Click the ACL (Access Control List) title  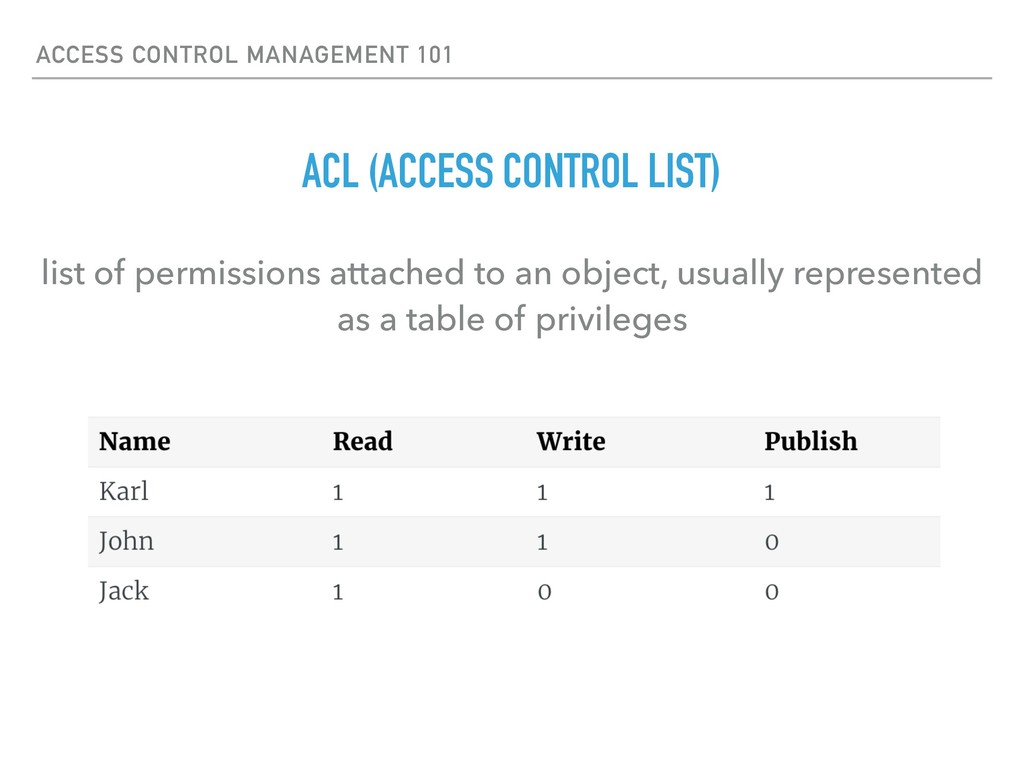pos(511,172)
